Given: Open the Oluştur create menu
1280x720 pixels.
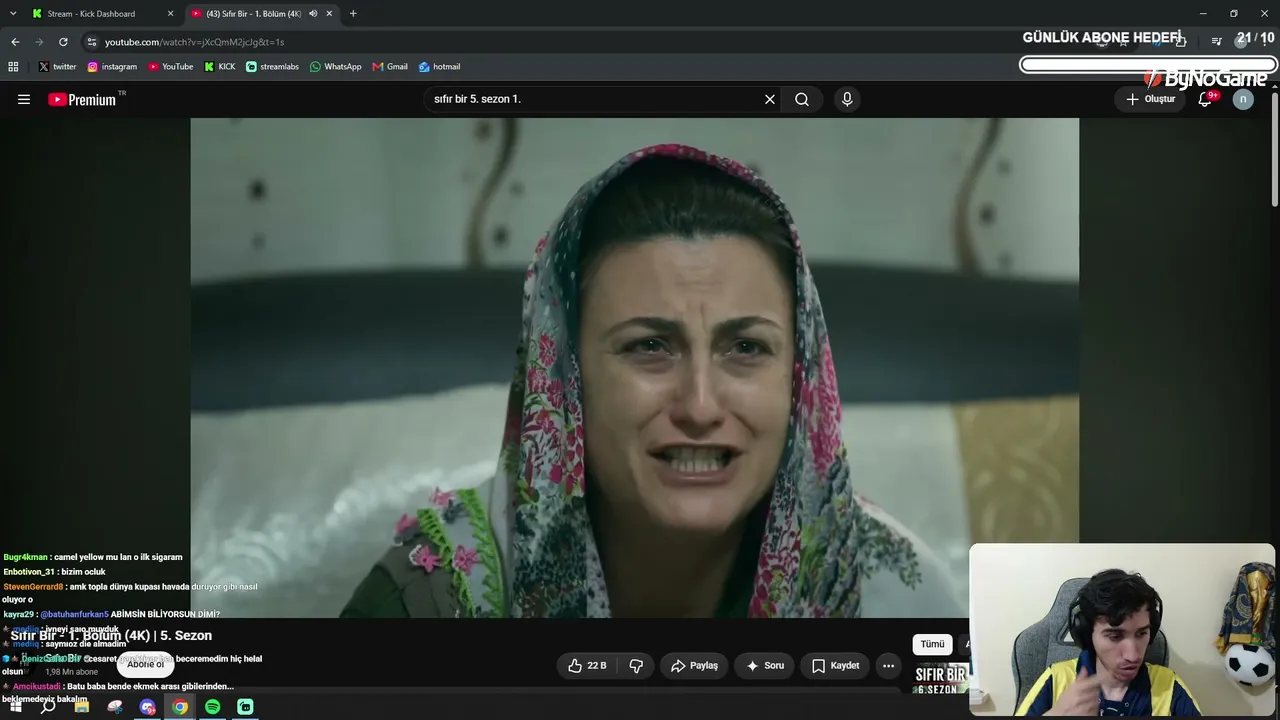Looking at the screenshot, I should click(x=1151, y=99).
